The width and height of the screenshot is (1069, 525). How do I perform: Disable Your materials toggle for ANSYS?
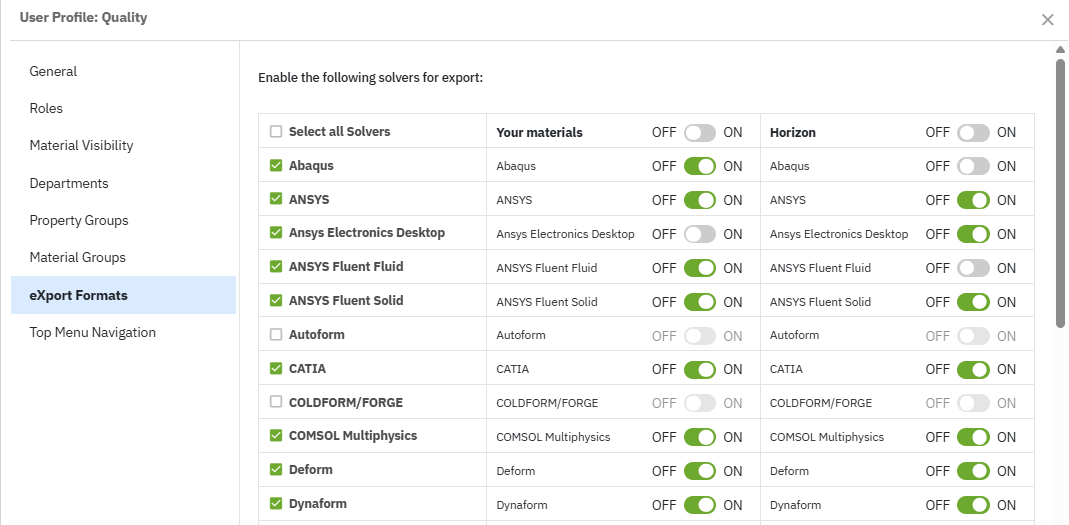[x=700, y=200]
